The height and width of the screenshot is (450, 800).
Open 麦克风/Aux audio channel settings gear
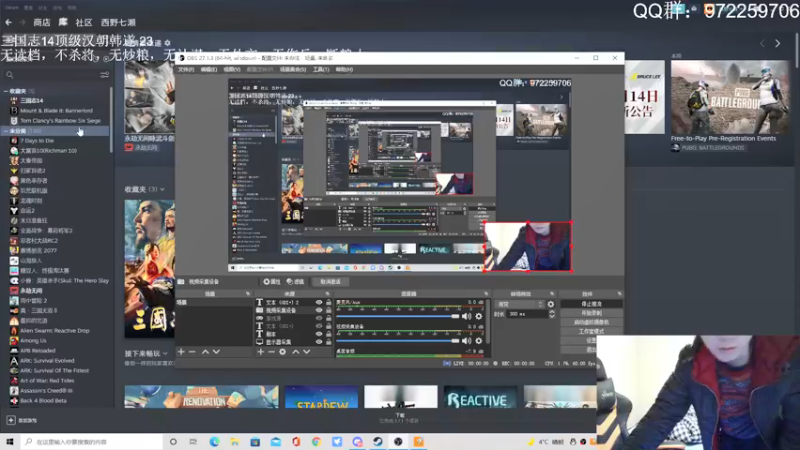pos(479,316)
